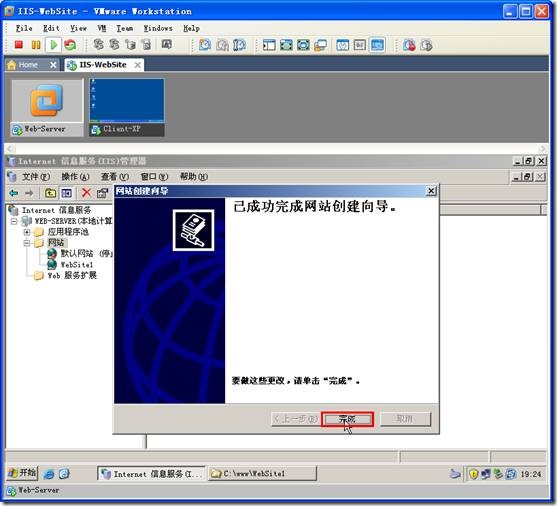The height and width of the screenshot is (506, 557).
Task: Click the 完成 (Finish) button in wizard
Action: 347,419
